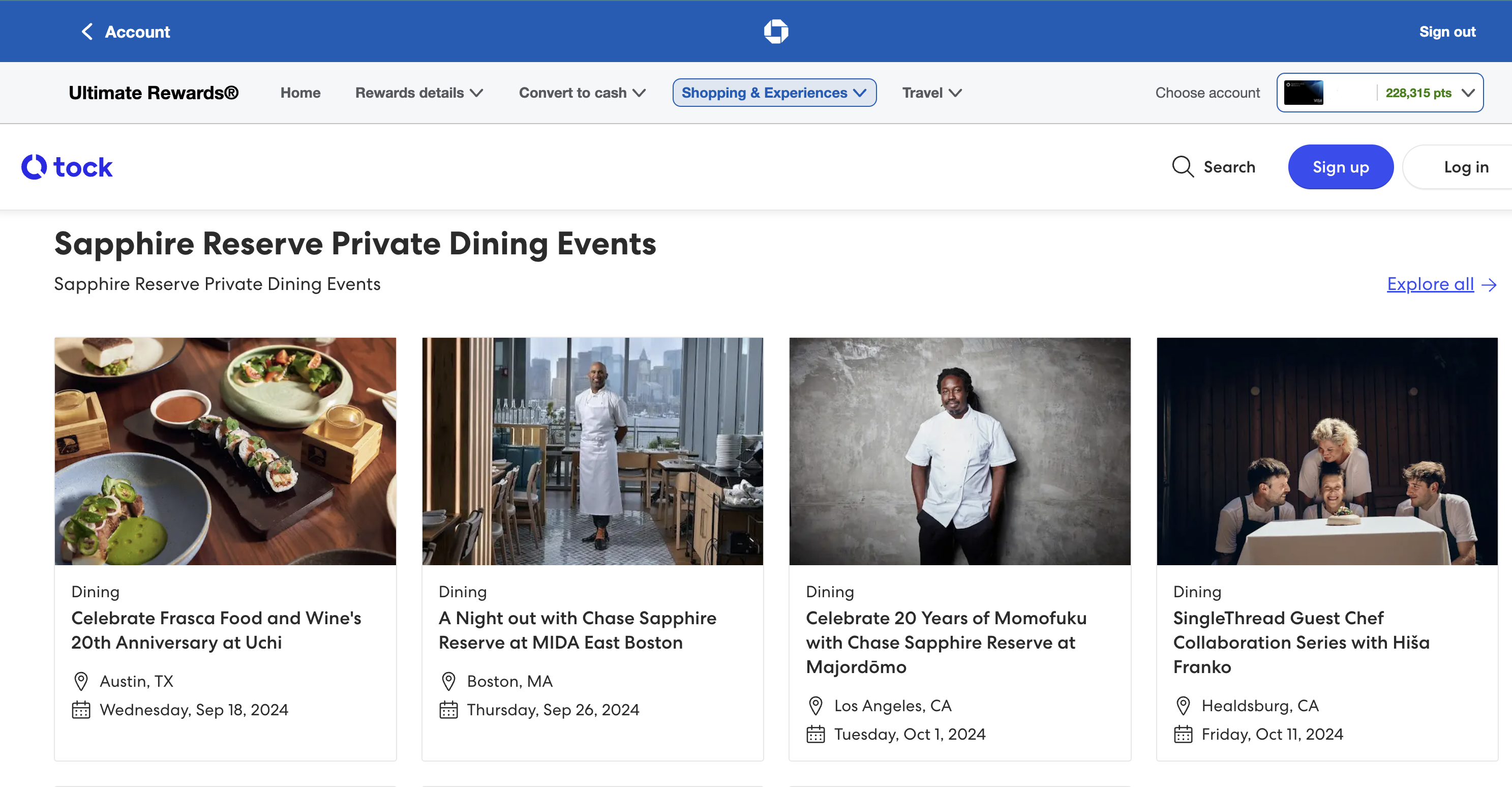Click the location pin for Los Angeles, CA

pyautogui.click(x=815, y=706)
